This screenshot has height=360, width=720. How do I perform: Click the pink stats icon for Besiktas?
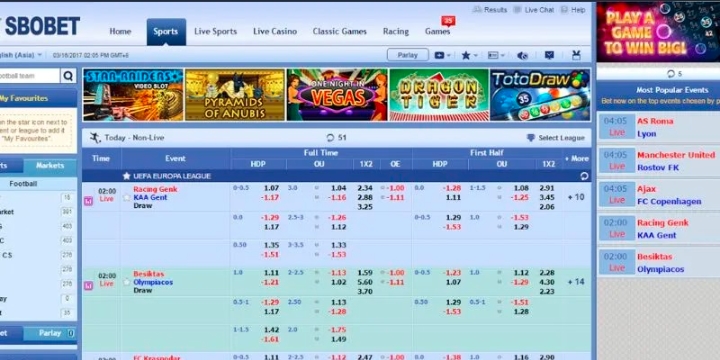pos(88,286)
